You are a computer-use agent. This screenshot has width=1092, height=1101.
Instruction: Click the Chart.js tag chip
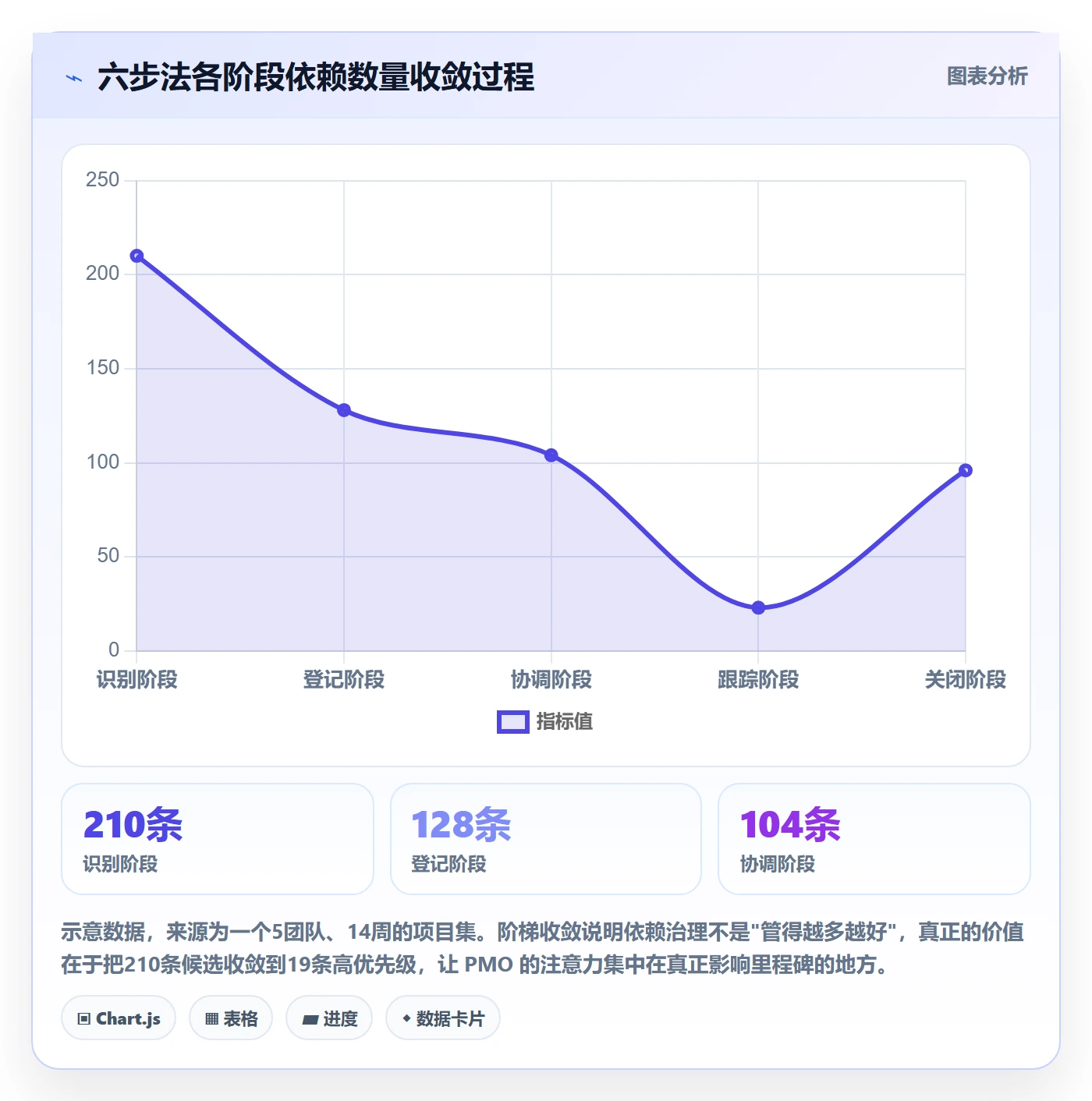pyautogui.click(x=119, y=1018)
